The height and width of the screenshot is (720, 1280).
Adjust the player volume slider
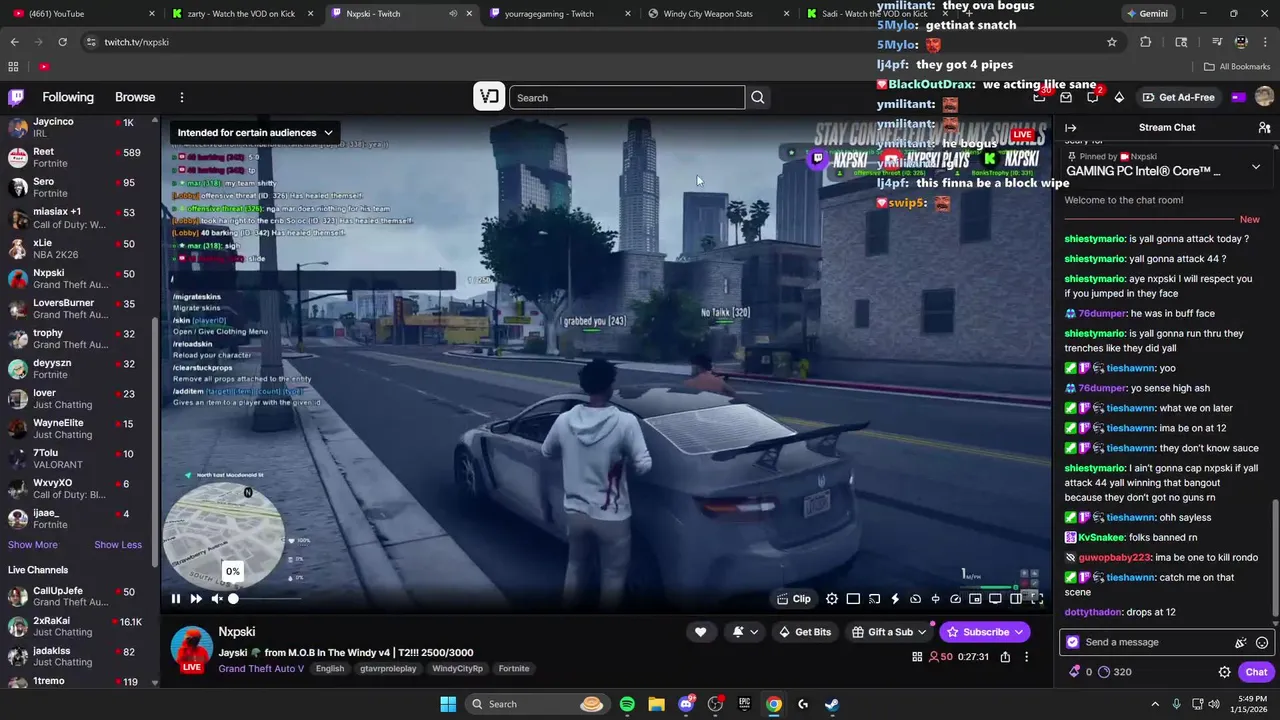pos(265,599)
